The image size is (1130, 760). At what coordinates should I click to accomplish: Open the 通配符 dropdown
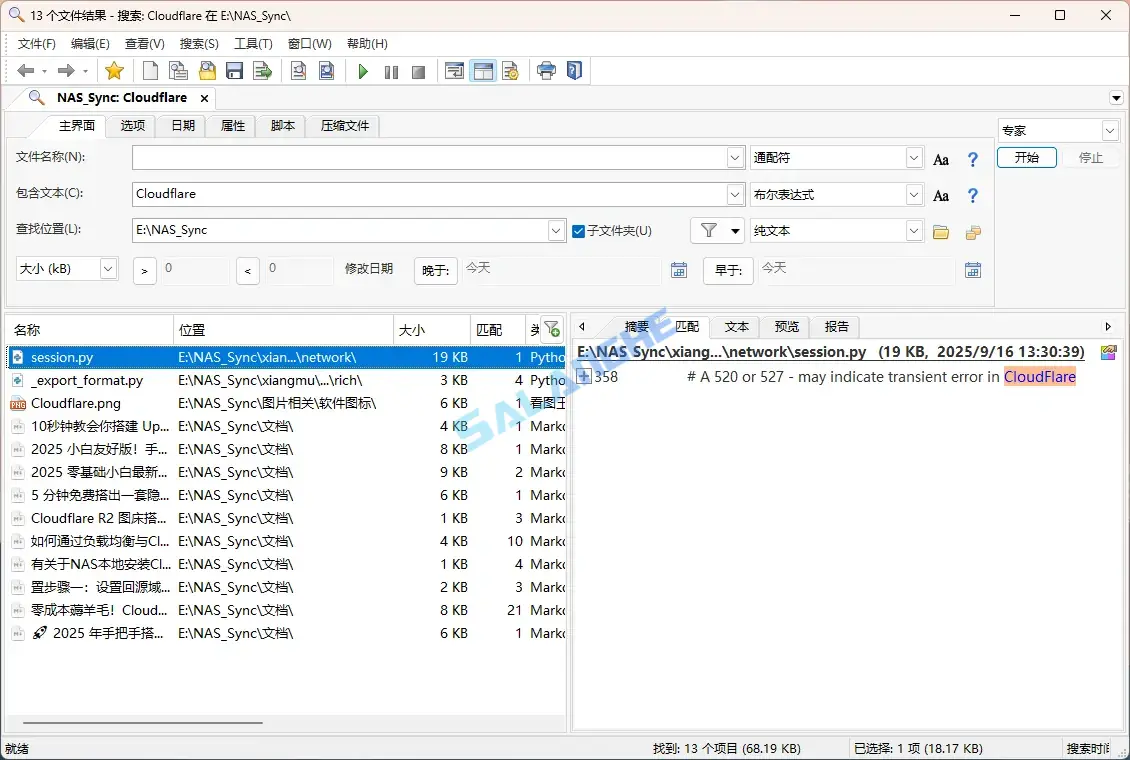[x=913, y=157]
